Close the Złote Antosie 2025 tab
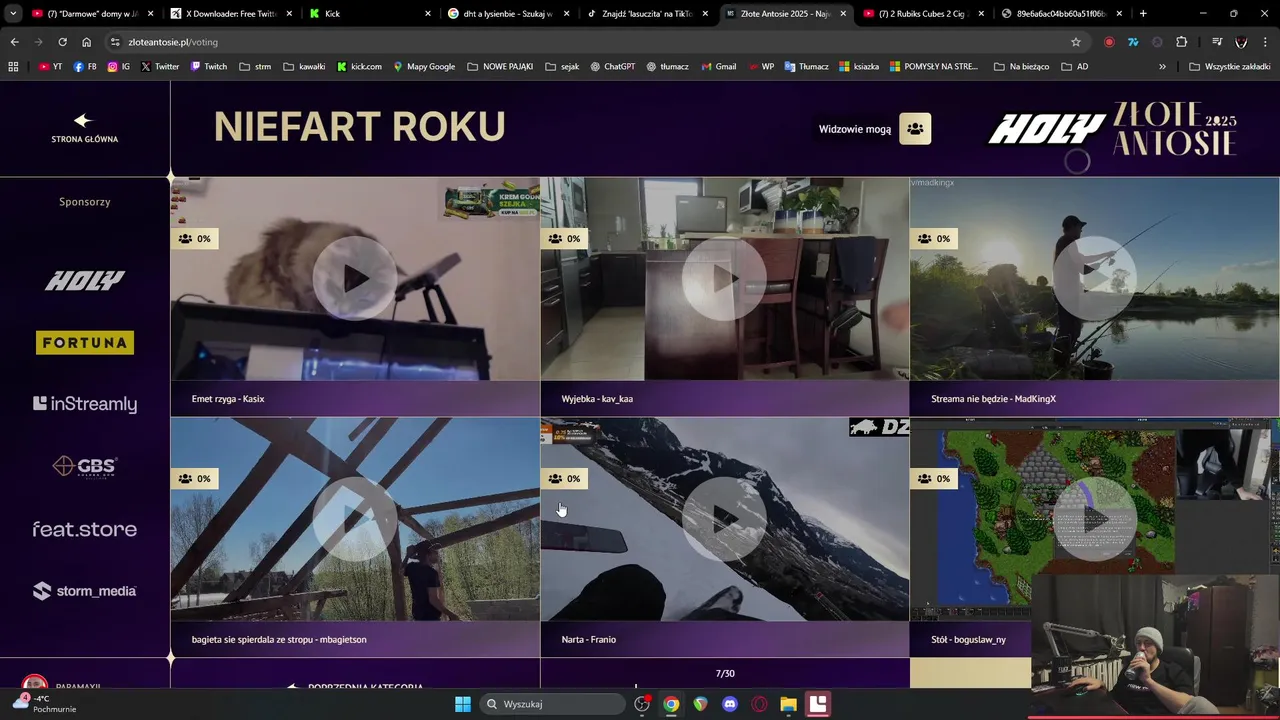Image resolution: width=1280 pixels, height=720 pixels. coord(842,14)
